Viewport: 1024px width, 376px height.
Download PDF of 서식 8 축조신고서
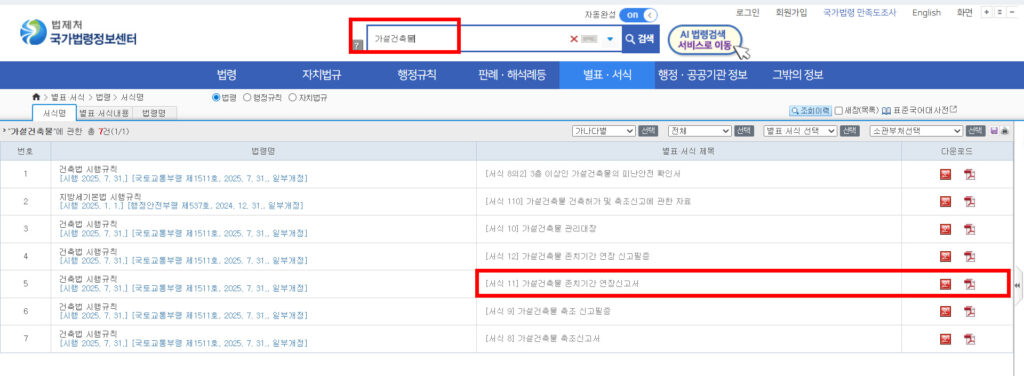tap(969, 339)
